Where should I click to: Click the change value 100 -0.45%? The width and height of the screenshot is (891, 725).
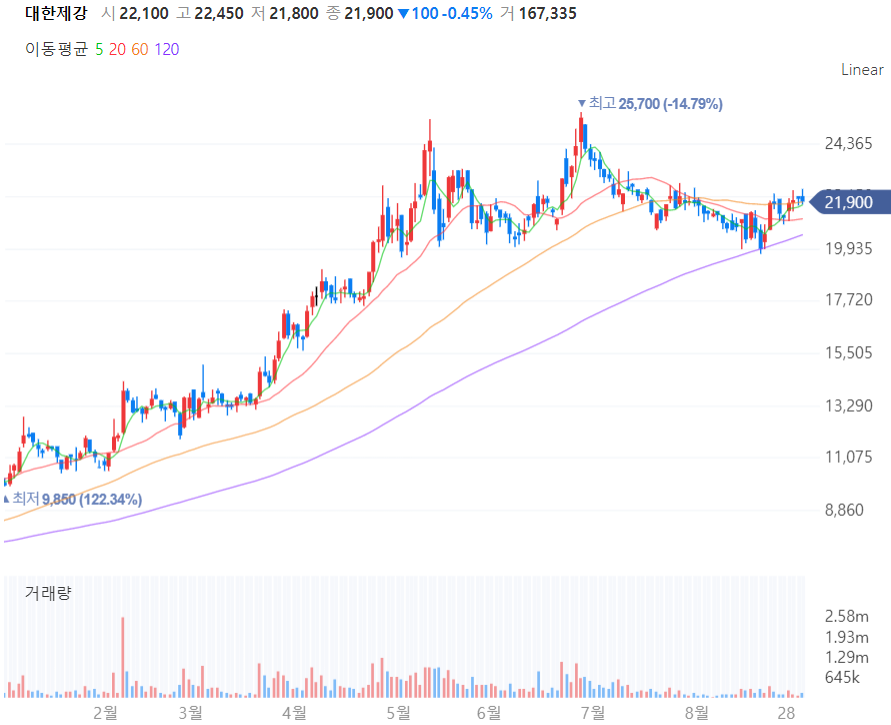pos(445,13)
